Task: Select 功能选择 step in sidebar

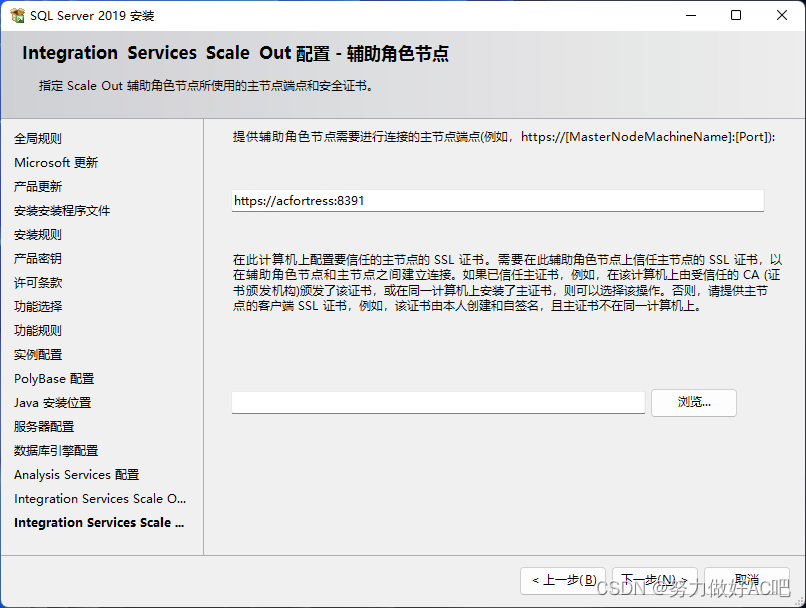Action: coord(38,307)
